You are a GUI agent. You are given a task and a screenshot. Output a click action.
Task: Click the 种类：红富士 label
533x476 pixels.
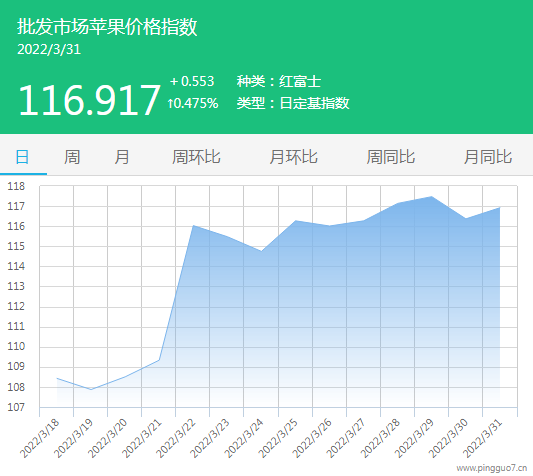[x=279, y=81]
